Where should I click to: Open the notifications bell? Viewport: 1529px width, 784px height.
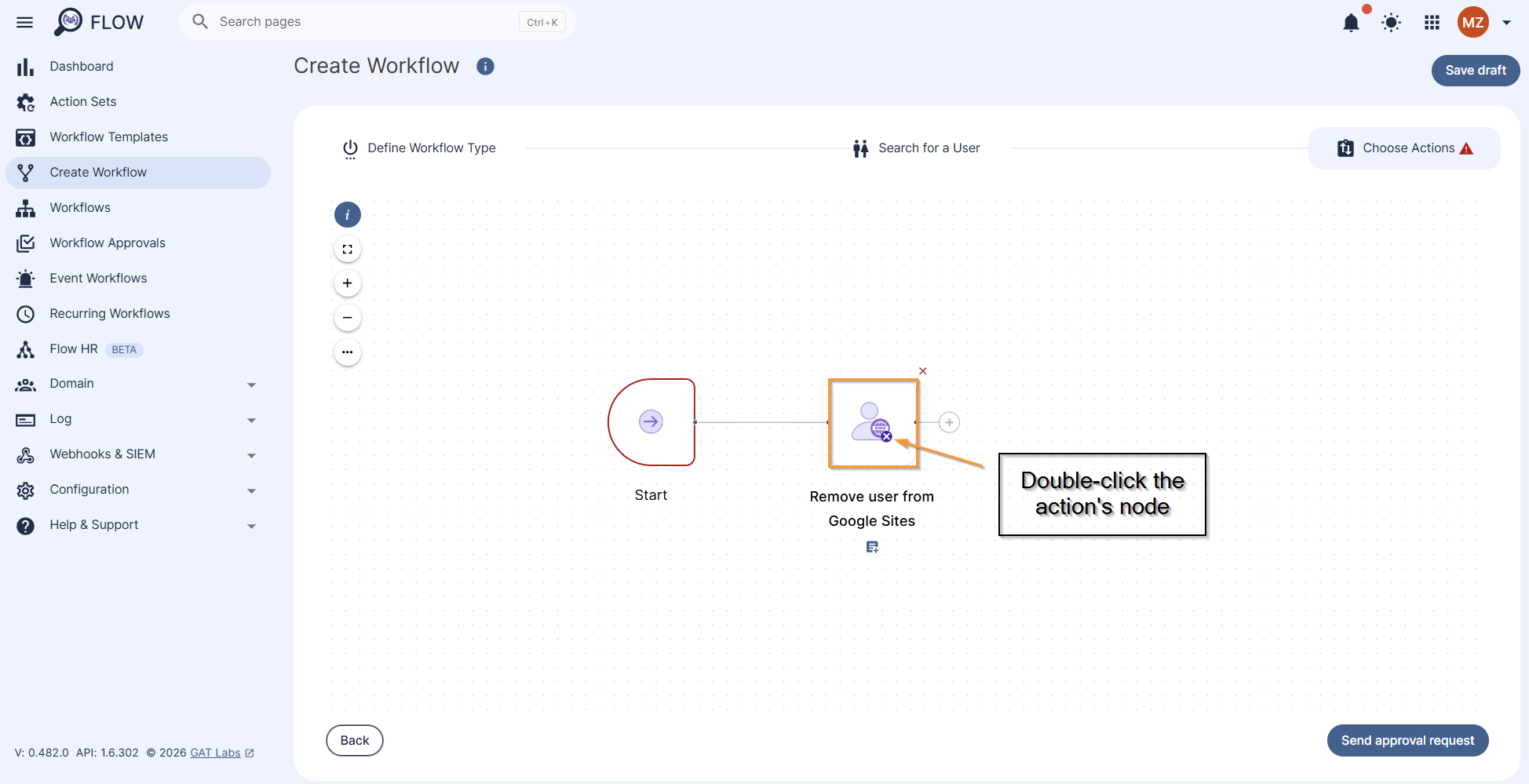coord(1351,23)
